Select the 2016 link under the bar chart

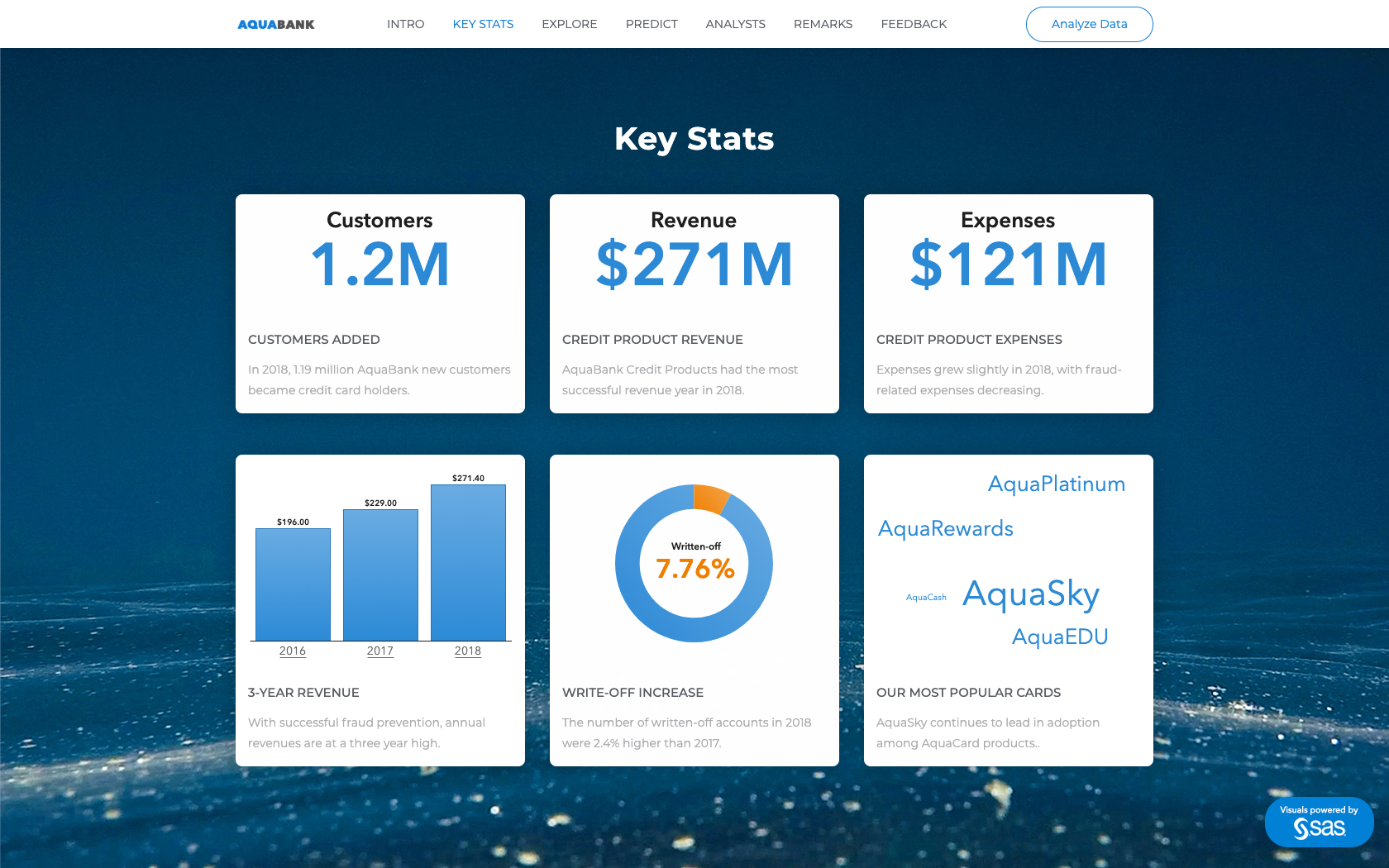pos(293,651)
